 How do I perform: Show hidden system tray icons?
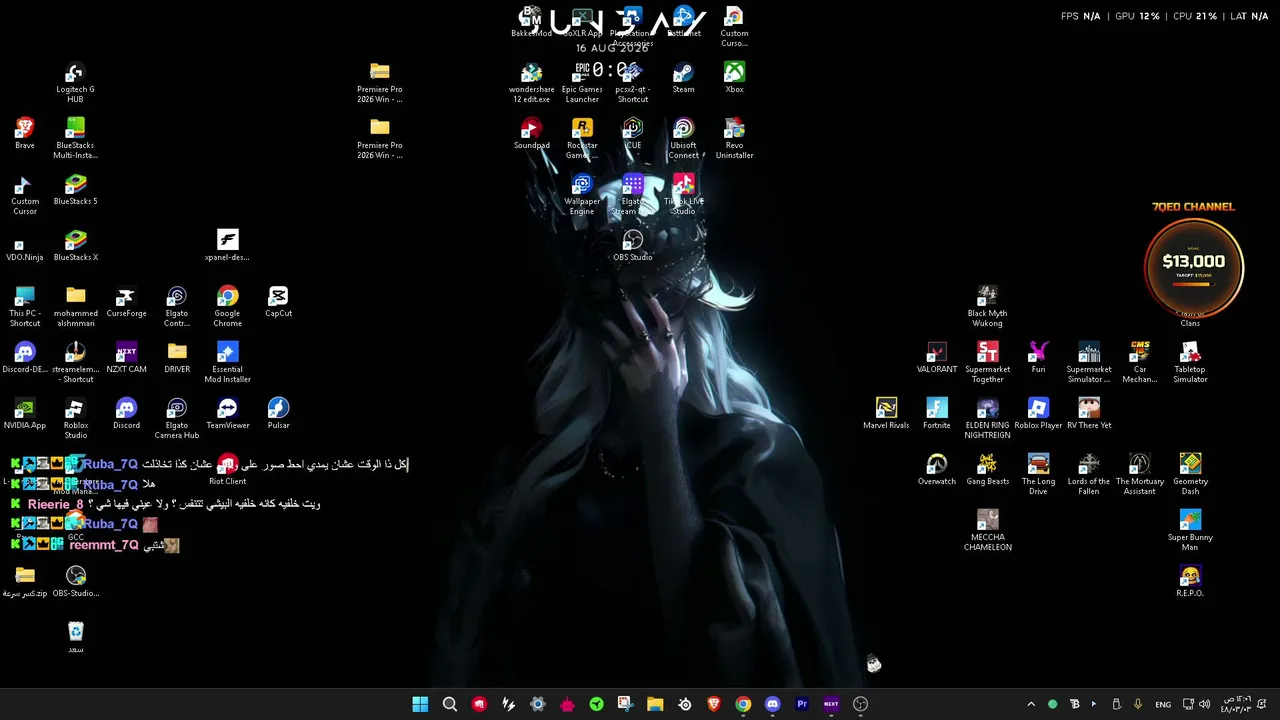1031,704
